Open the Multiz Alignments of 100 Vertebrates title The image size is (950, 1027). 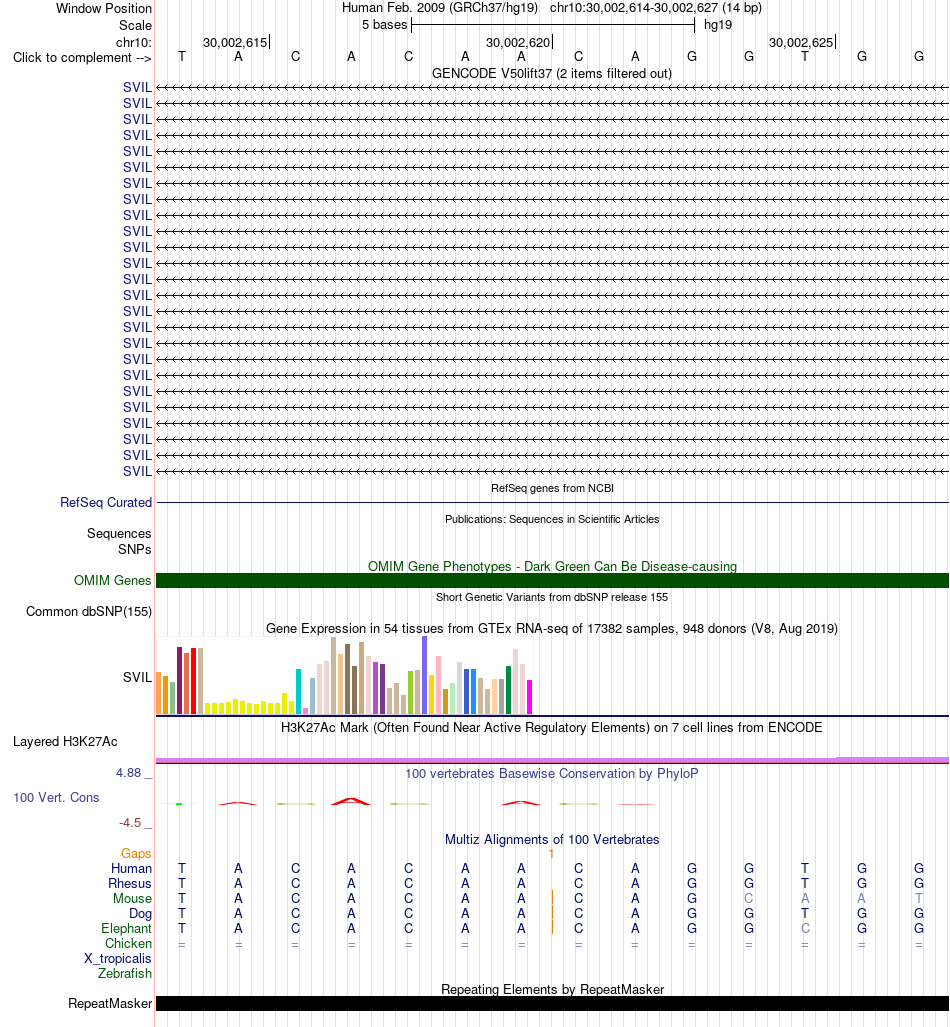pos(552,839)
